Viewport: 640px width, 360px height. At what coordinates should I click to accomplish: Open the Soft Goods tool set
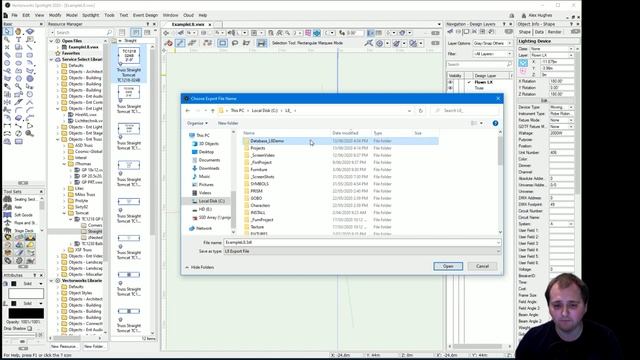22,215
